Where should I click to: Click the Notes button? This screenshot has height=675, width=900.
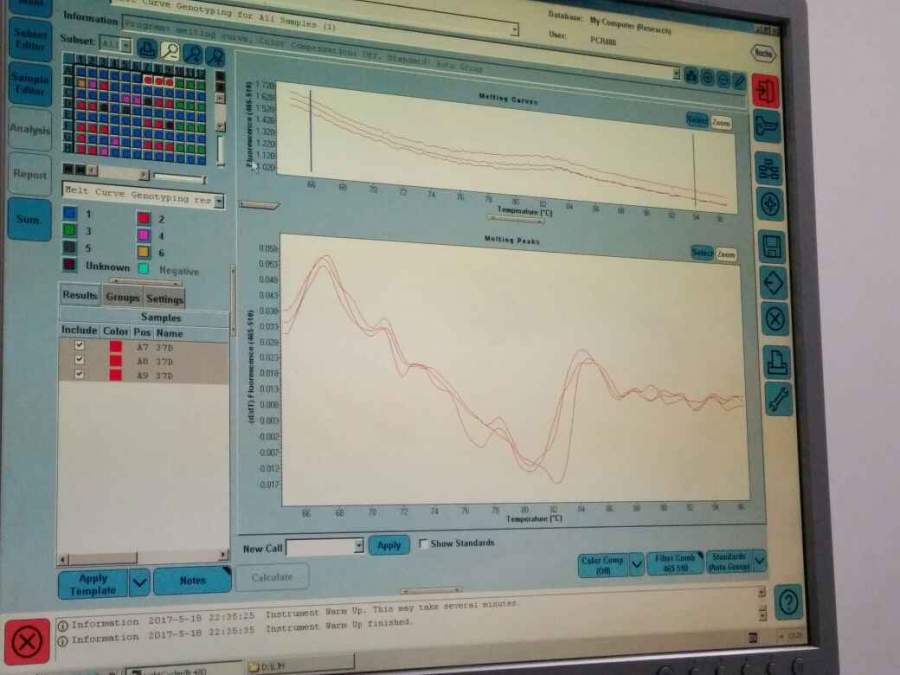[x=192, y=580]
